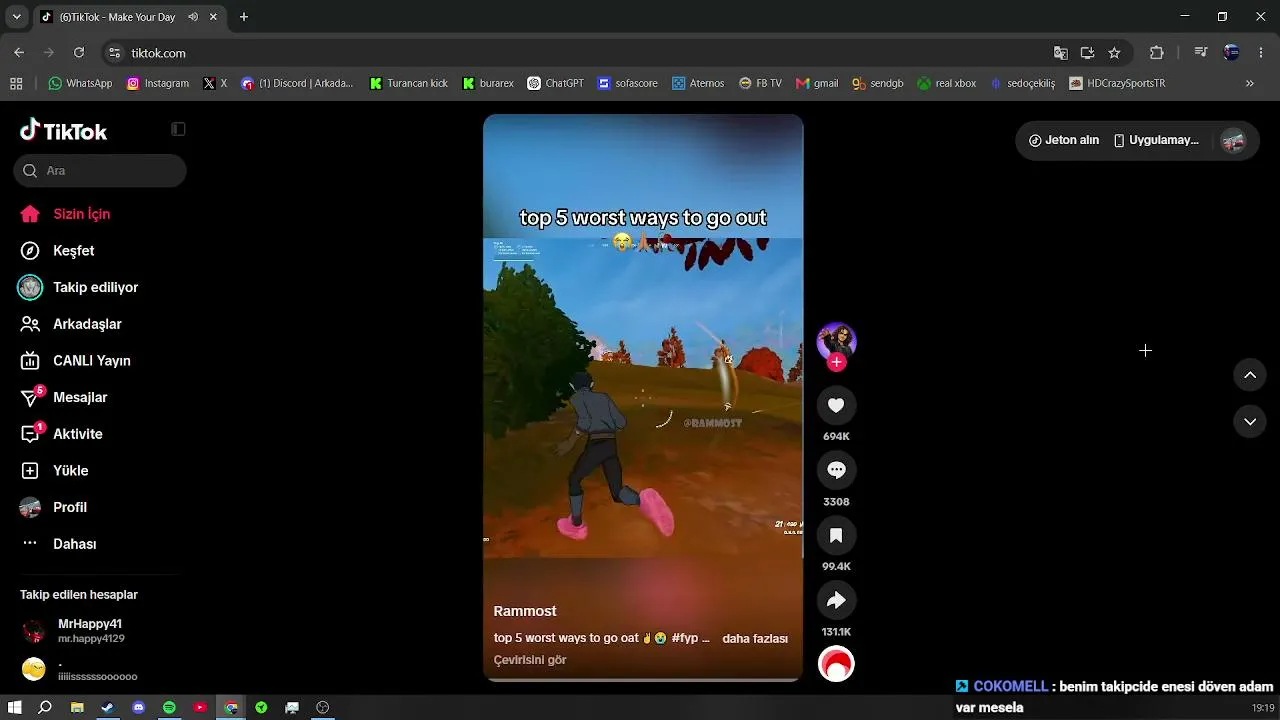This screenshot has height=720, width=1280.
Task: Expand the Dahası menu
Action: click(58, 544)
